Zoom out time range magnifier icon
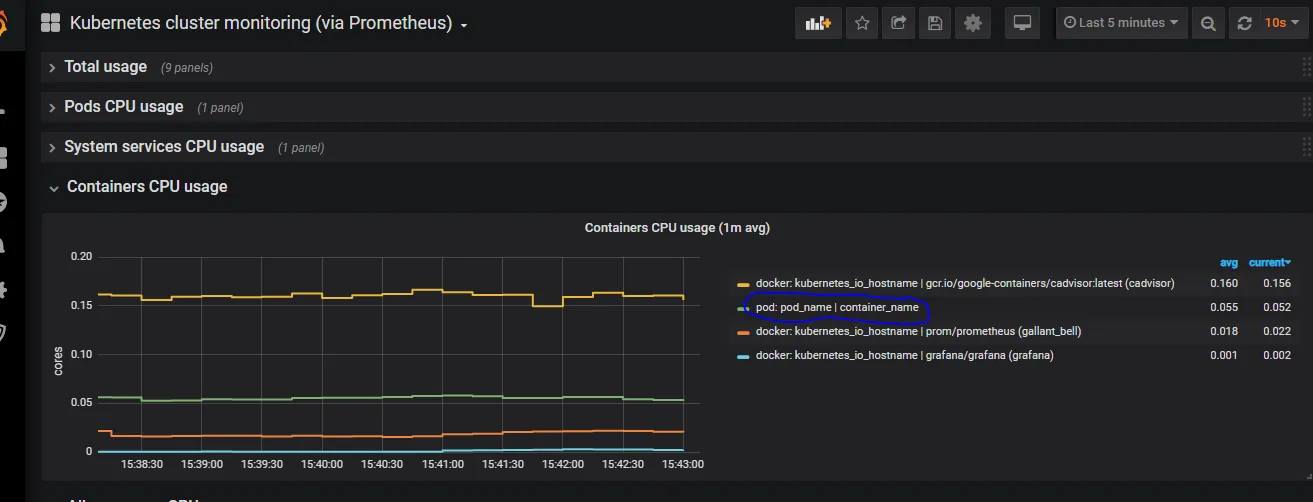1313x502 pixels. (x=1208, y=23)
